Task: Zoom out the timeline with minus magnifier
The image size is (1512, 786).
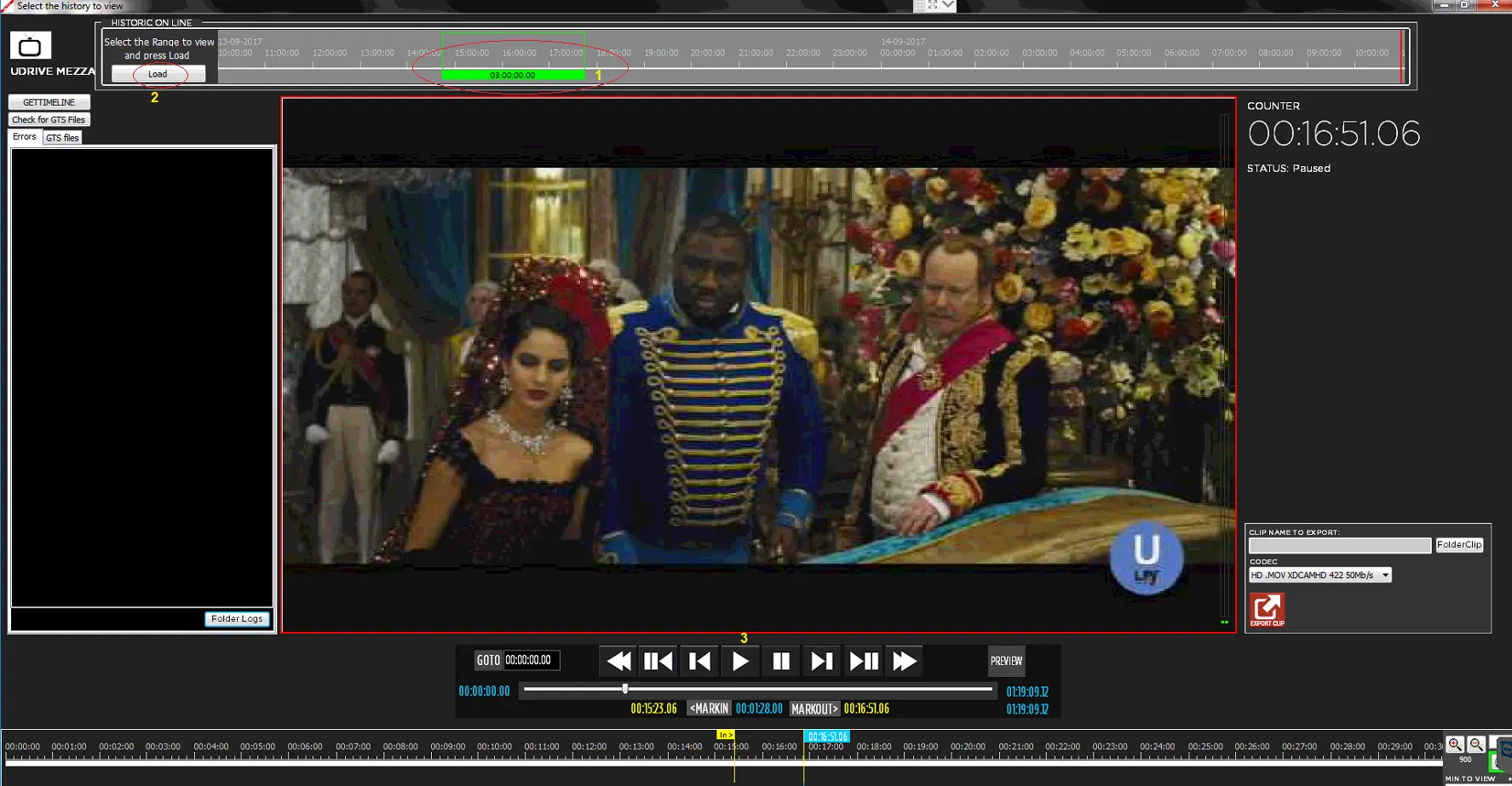Action: (x=1476, y=744)
